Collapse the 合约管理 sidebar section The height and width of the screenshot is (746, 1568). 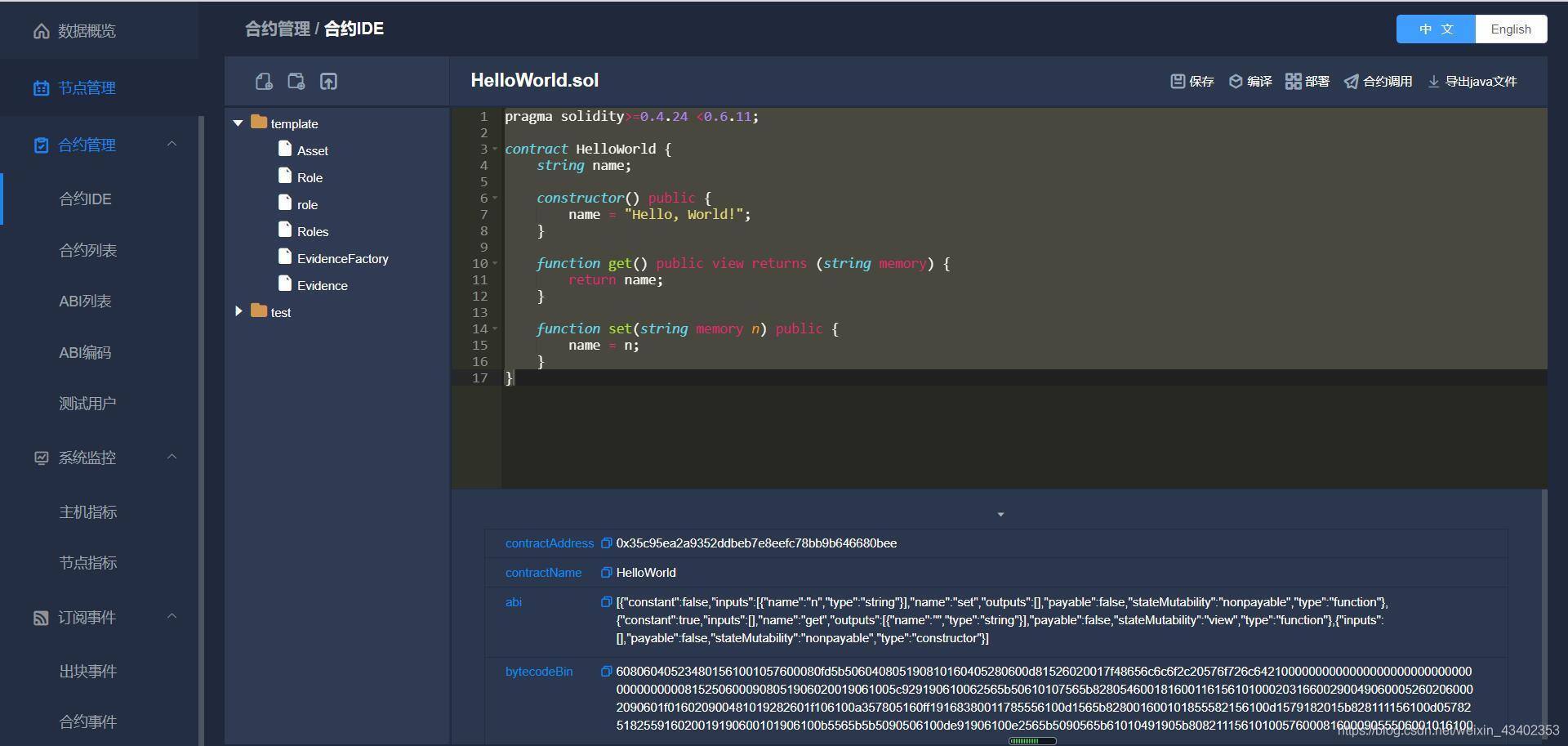(171, 144)
